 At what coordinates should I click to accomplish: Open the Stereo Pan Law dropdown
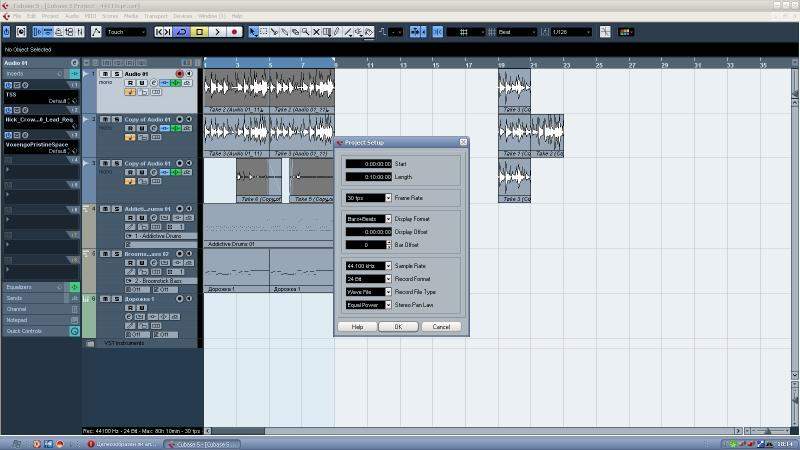(x=367, y=305)
